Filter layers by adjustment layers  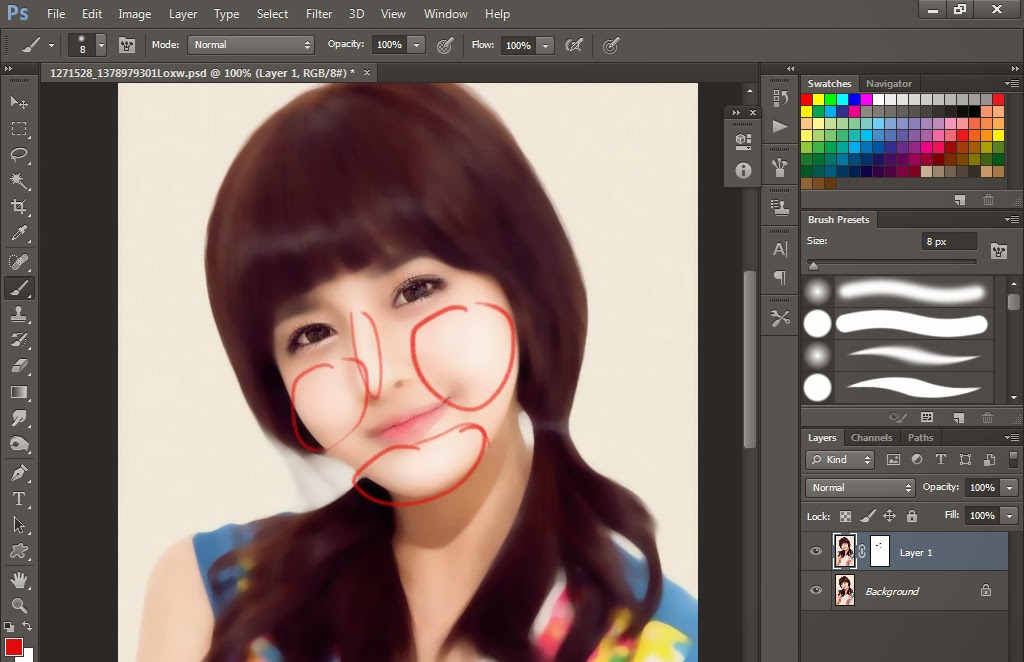917,460
